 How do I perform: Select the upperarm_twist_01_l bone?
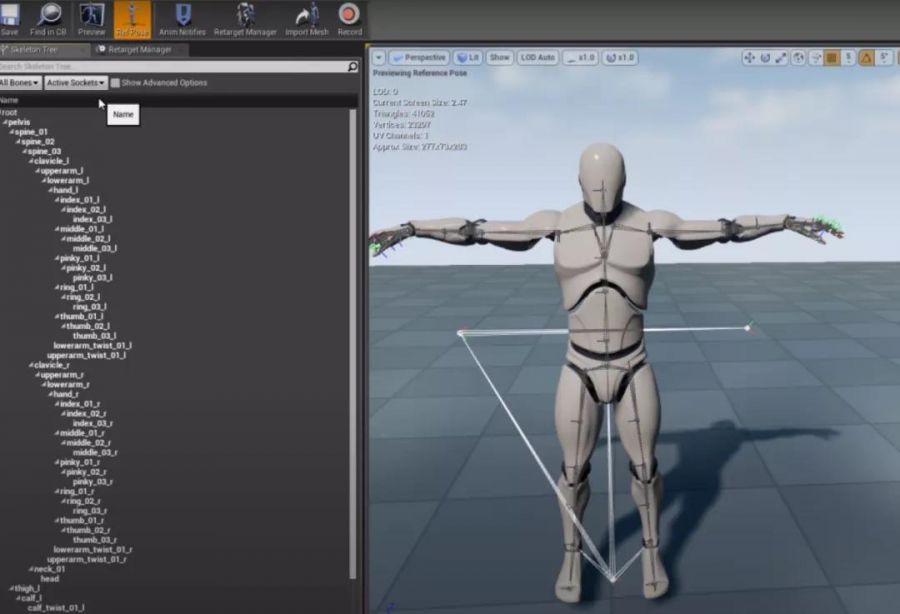click(86, 356)
